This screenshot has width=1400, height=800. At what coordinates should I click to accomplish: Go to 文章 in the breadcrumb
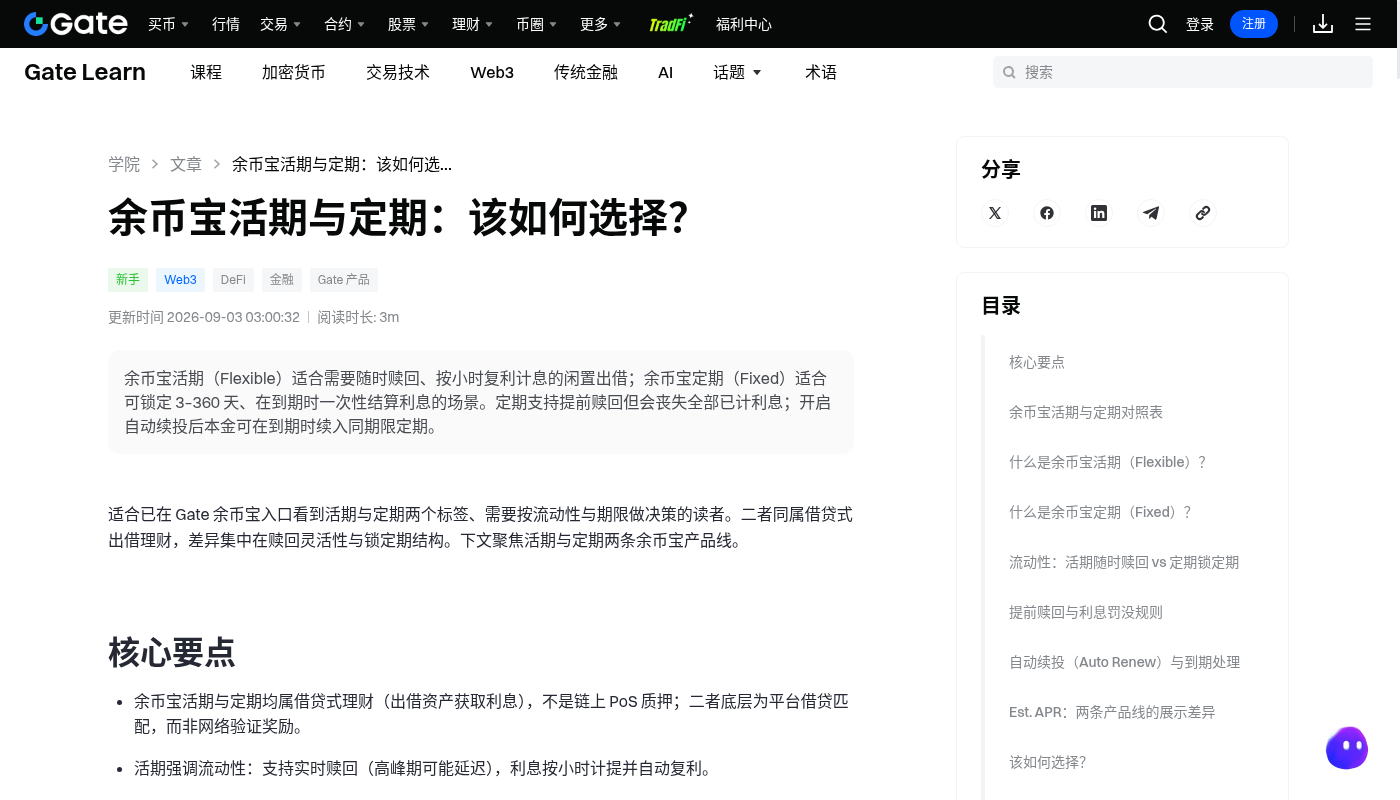[186, 164]
